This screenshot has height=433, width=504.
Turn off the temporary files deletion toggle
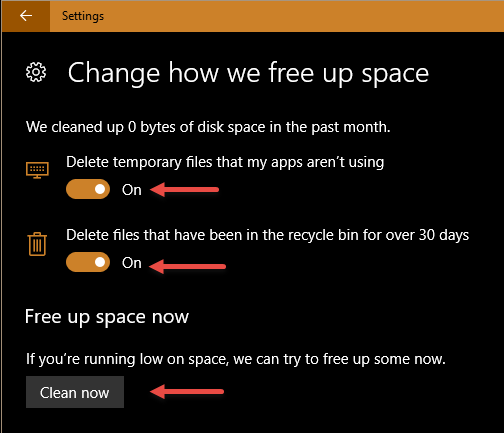pos(88,189)
